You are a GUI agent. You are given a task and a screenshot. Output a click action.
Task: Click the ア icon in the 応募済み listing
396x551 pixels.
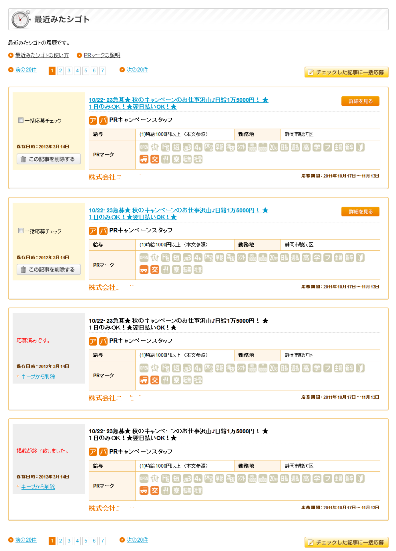[x=93, y=341]
